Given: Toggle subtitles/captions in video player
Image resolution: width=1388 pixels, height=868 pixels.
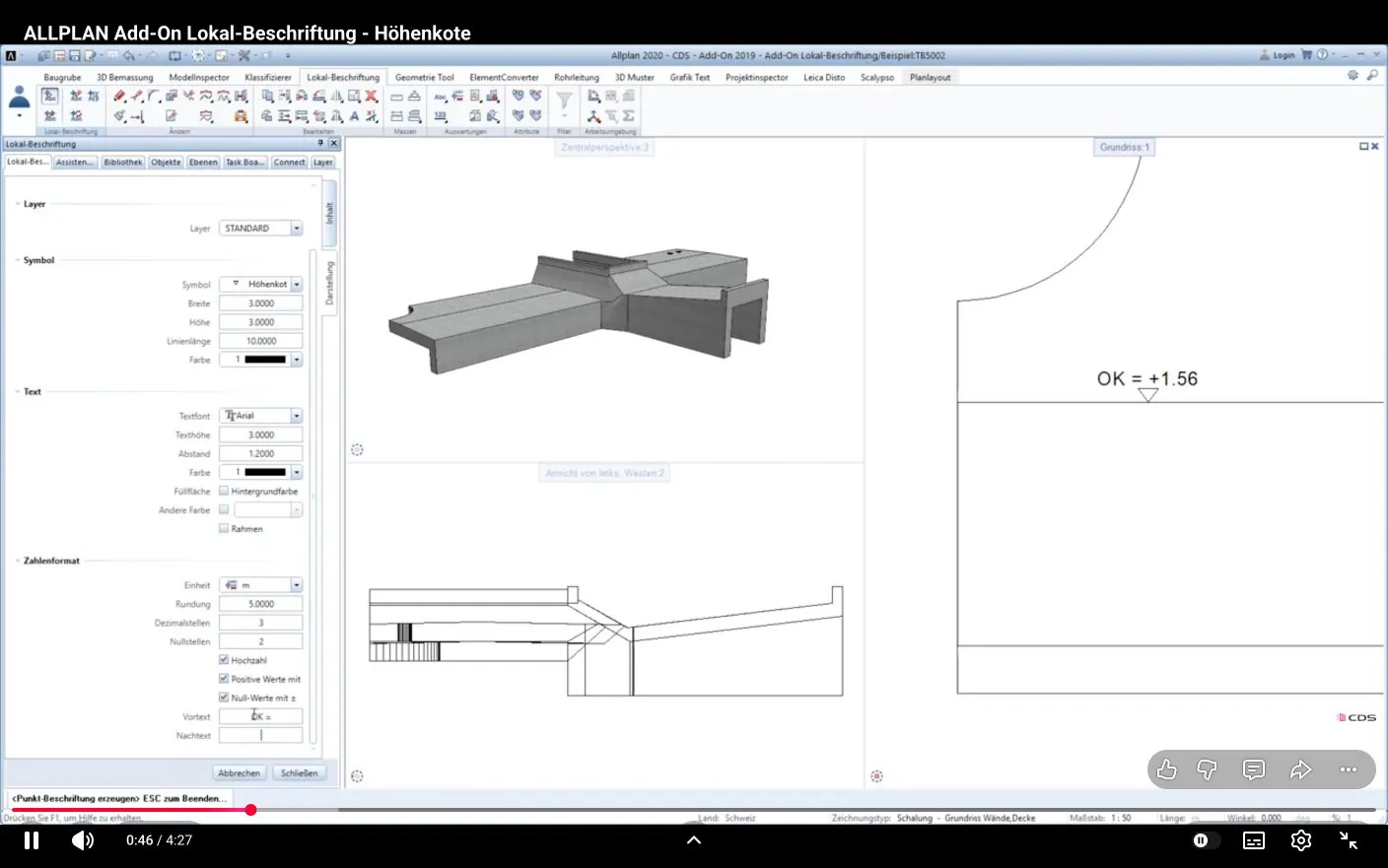Looking at the screenshot, I should coord(1254,840).
